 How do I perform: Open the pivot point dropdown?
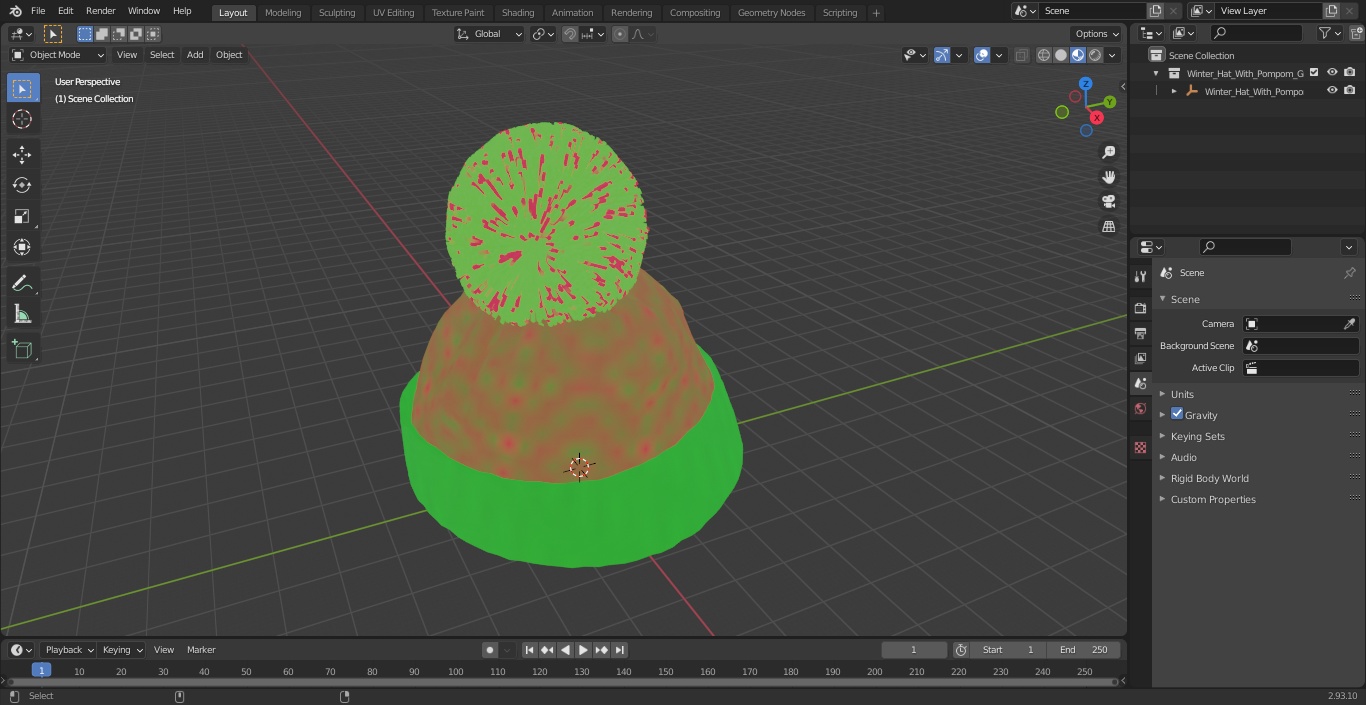coord(543,34)
